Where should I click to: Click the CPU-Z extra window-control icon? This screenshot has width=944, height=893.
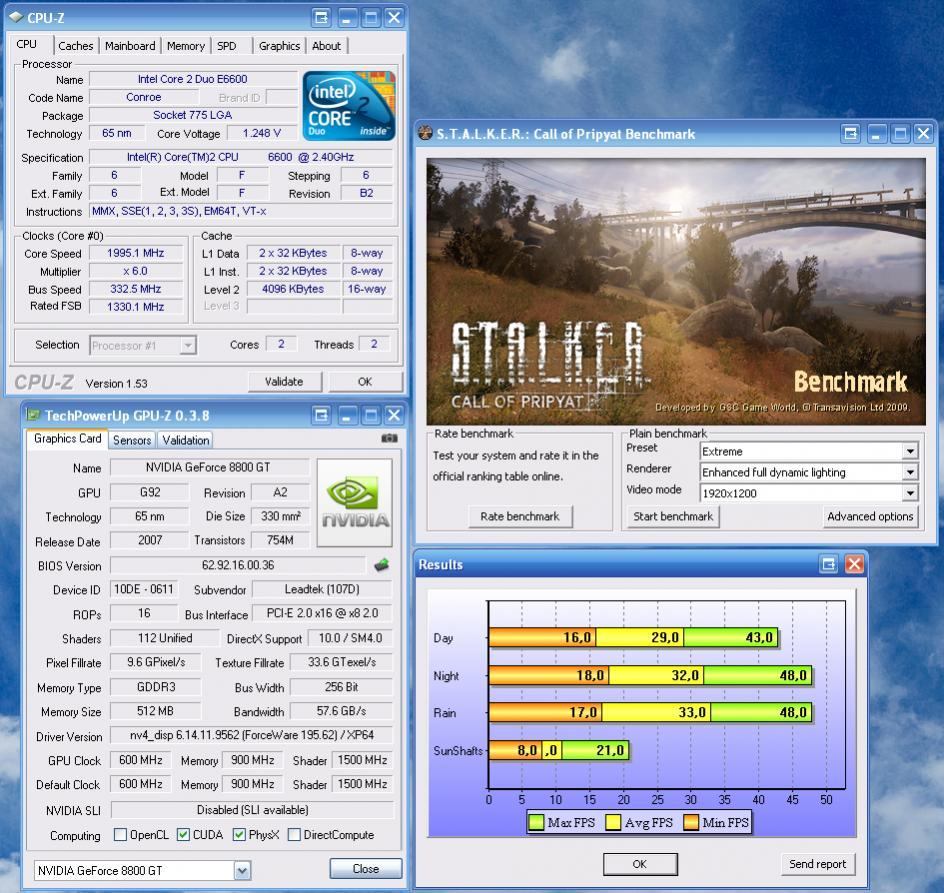pos(321,17)
